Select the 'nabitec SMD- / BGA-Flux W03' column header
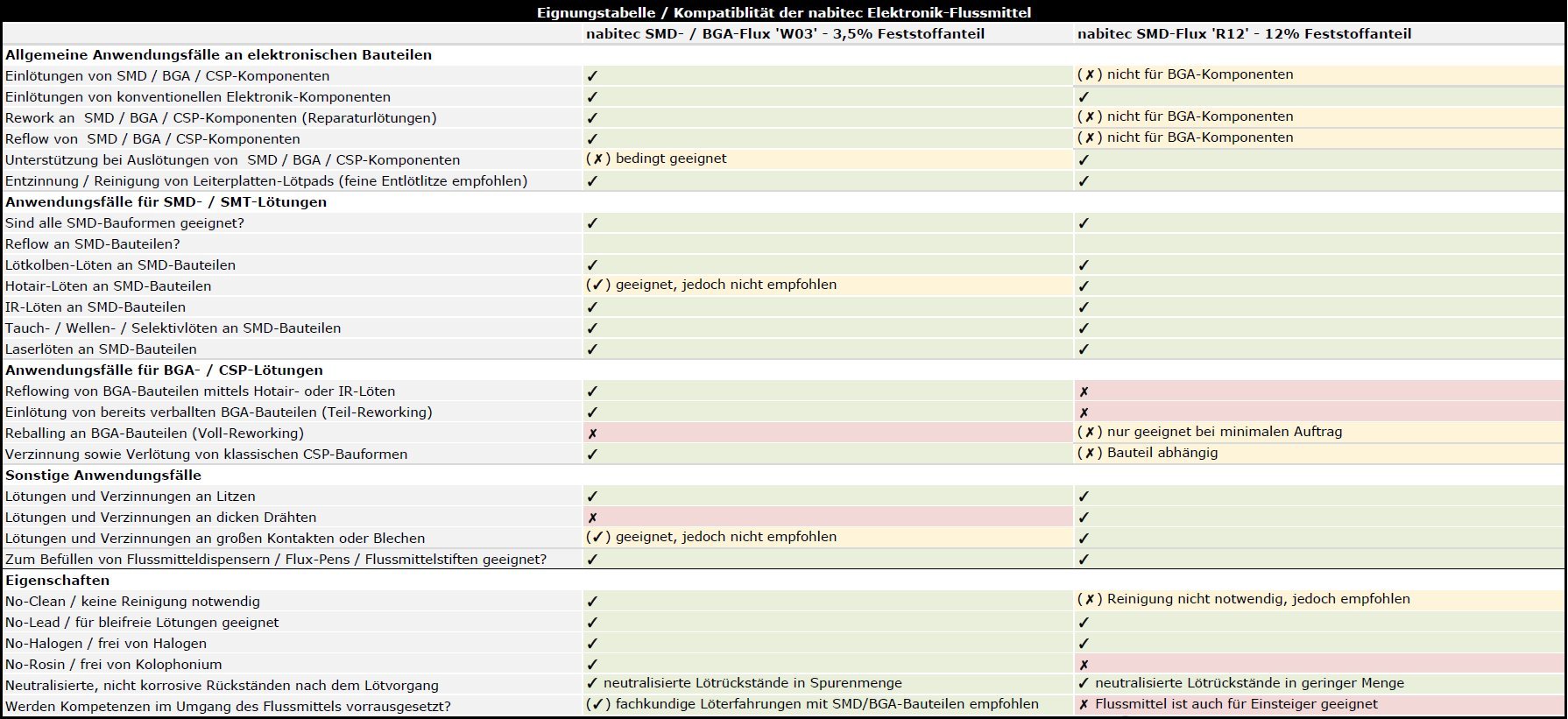Viewport: 1568px width, 719px height. tap(785, 34)
